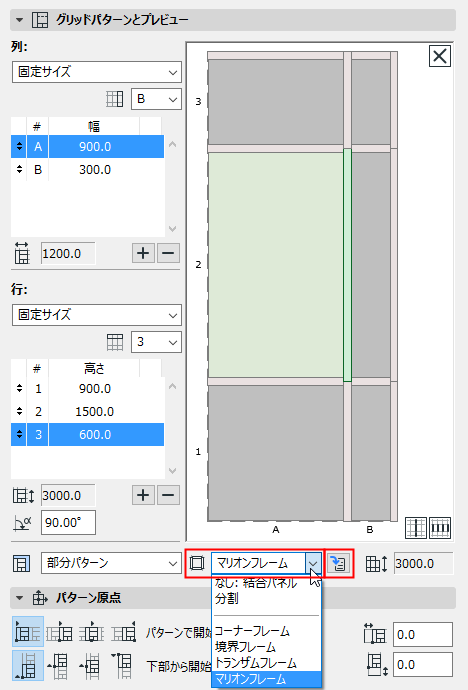Close the preview with the X icon
The width and height of the screenshot is (468, 690).
tap(440, 56)
